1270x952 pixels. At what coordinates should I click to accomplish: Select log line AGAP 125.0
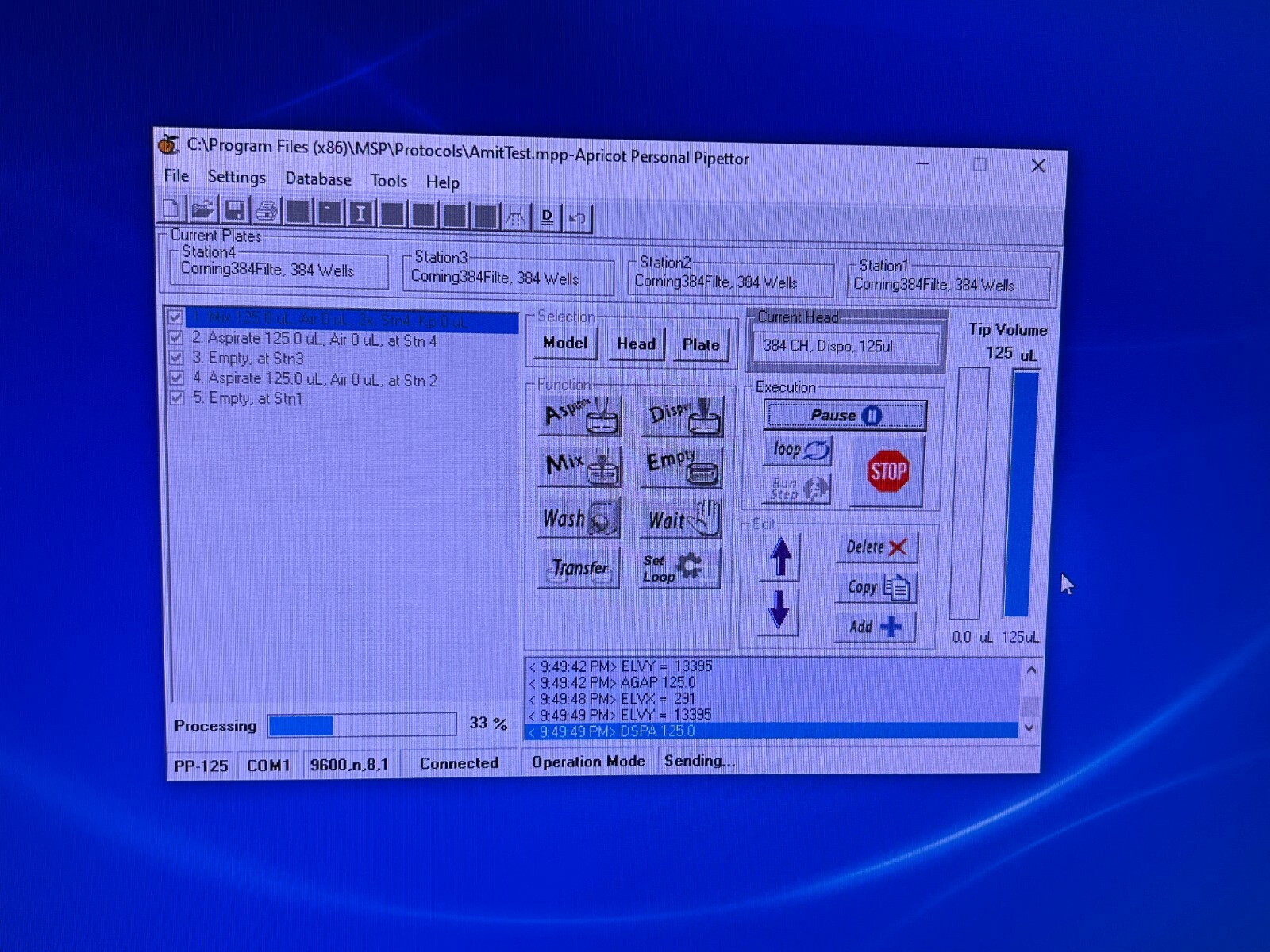[612, 682]
